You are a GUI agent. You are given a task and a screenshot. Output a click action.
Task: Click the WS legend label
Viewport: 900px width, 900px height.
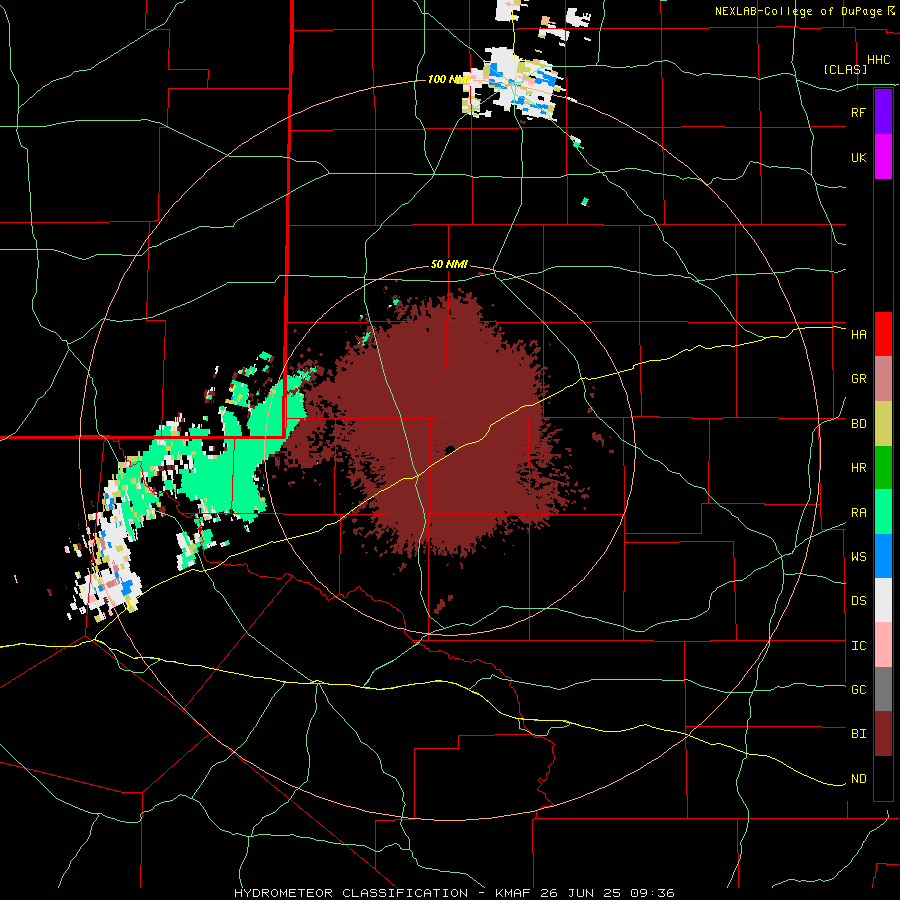(858, 556)
